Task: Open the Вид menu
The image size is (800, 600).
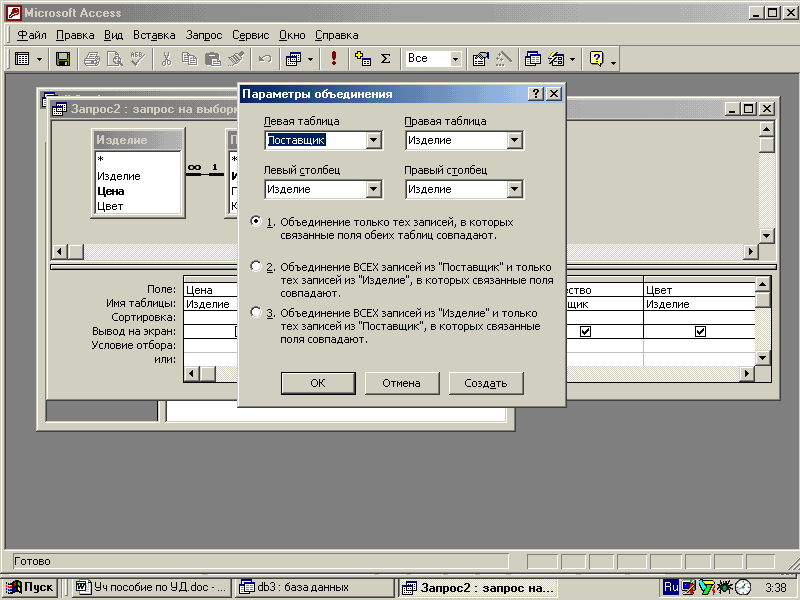Action: pos(113,35)
